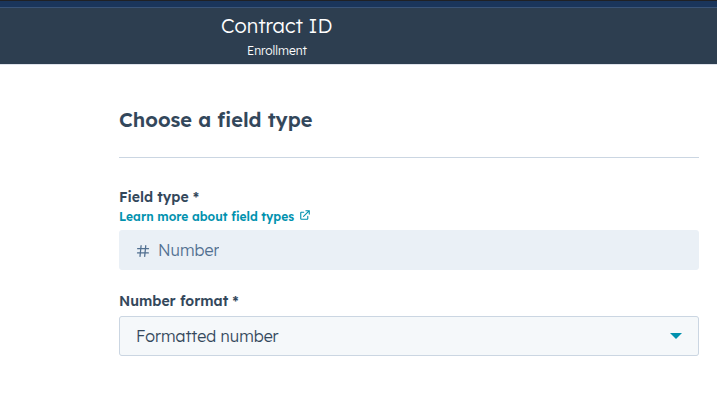
Task: Click the divider line below the heading
Action: pos(409,157)
